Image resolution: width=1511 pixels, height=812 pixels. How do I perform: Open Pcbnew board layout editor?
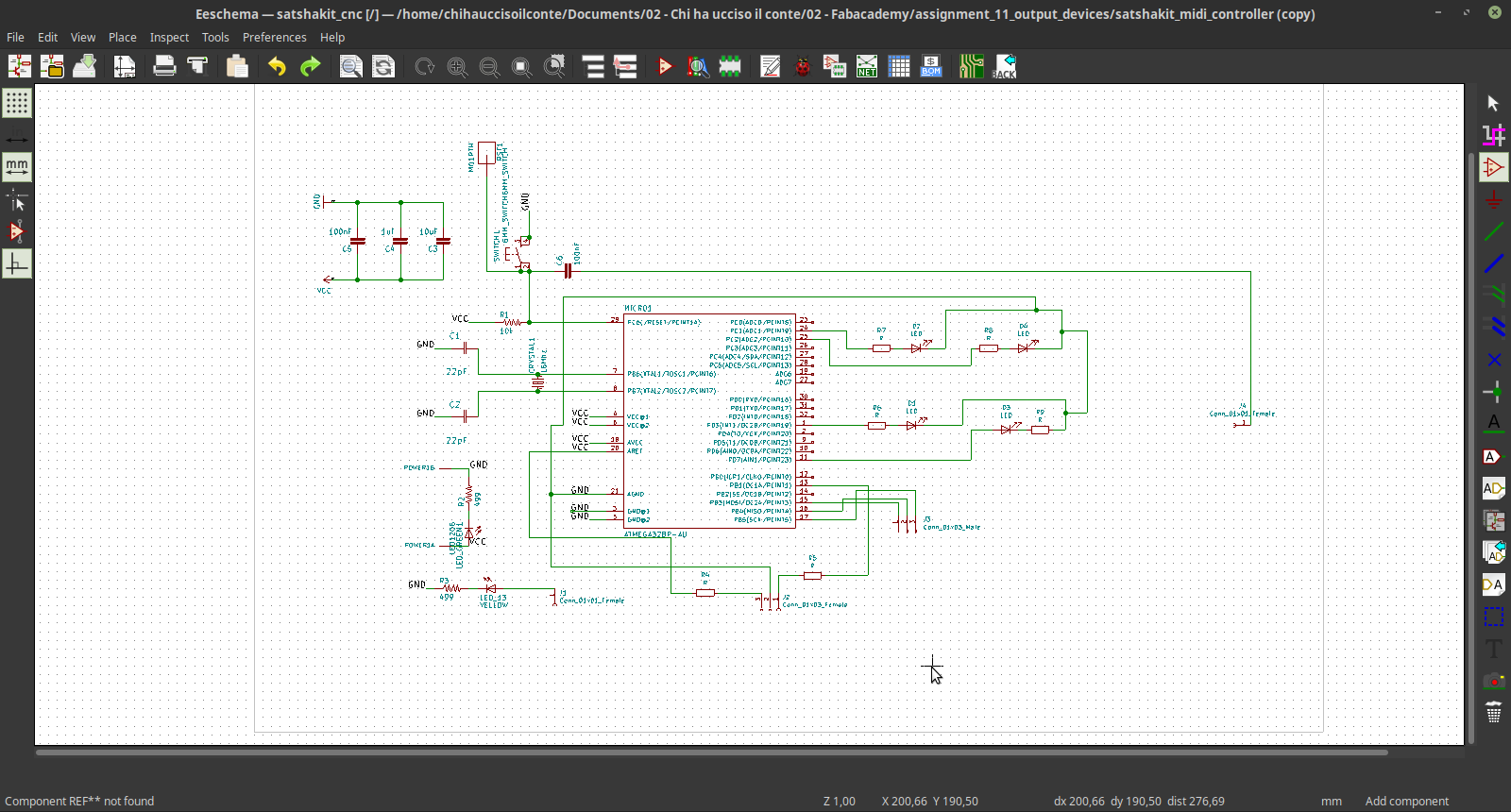point(971,66)
